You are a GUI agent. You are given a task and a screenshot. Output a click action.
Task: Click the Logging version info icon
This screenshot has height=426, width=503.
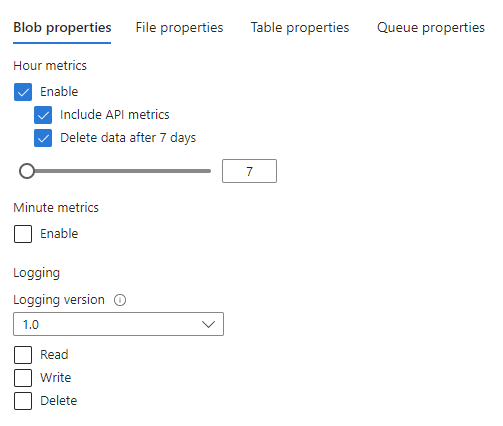pyautogui.click(x=120, y=300)
